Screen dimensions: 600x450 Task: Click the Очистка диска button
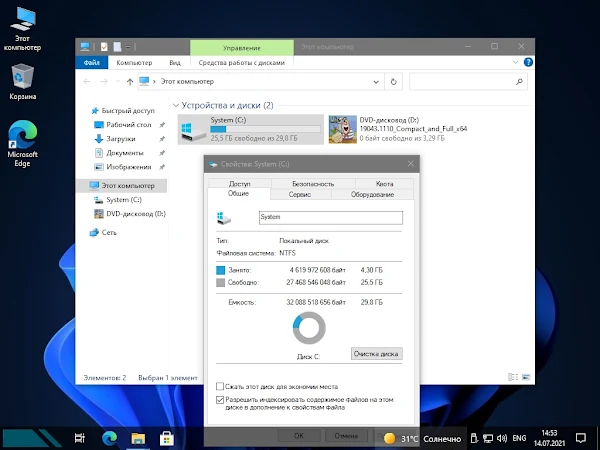click(x=377, y=354)
